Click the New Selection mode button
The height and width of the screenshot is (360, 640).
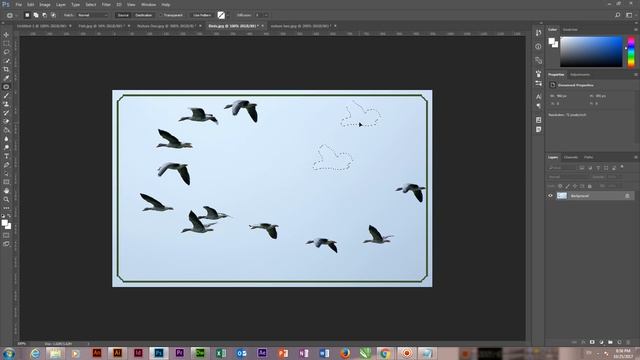click(27, 15)
